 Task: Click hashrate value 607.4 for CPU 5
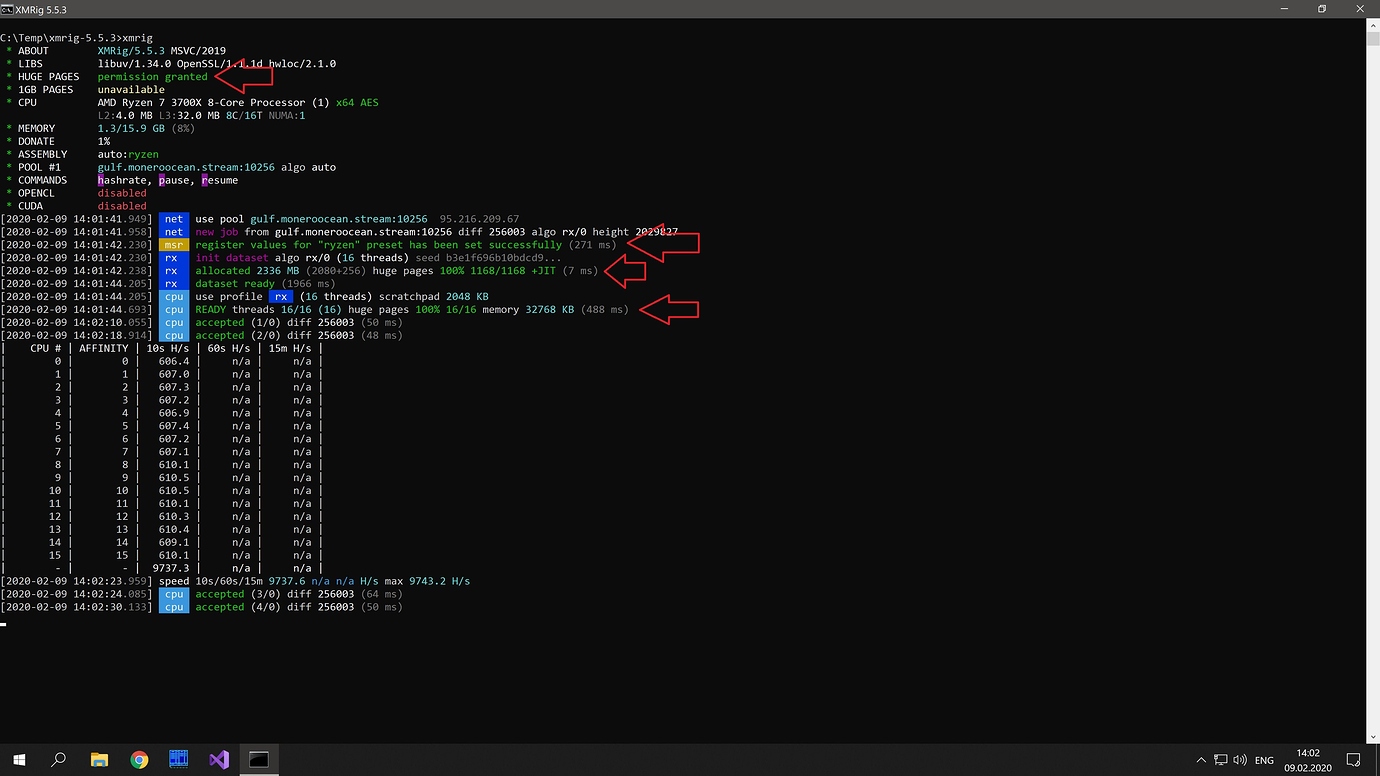(x=174, y=426)
